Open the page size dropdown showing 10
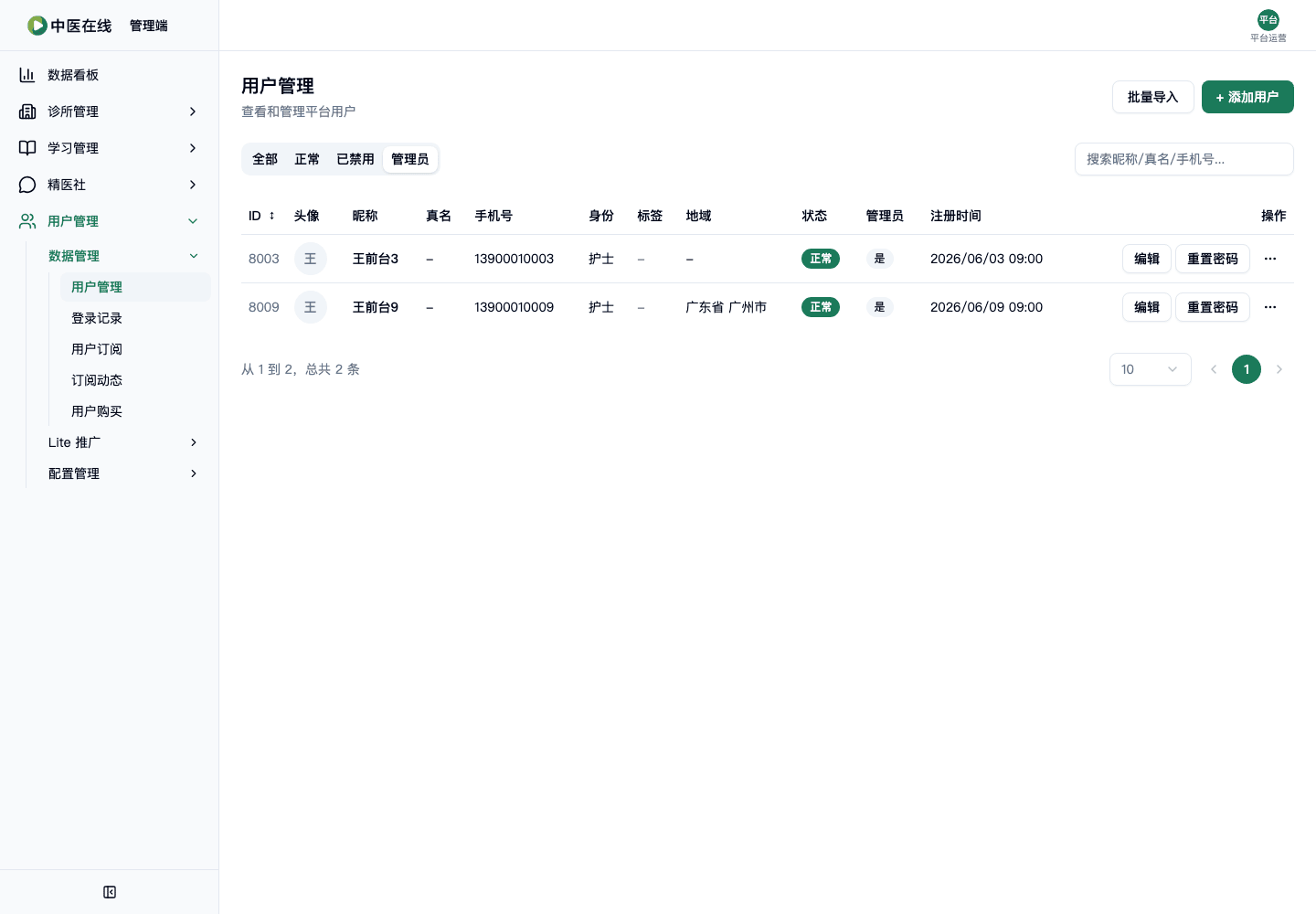Image resolution: width=1316 pixels, height=914 pixels. tap(1151, 369)
